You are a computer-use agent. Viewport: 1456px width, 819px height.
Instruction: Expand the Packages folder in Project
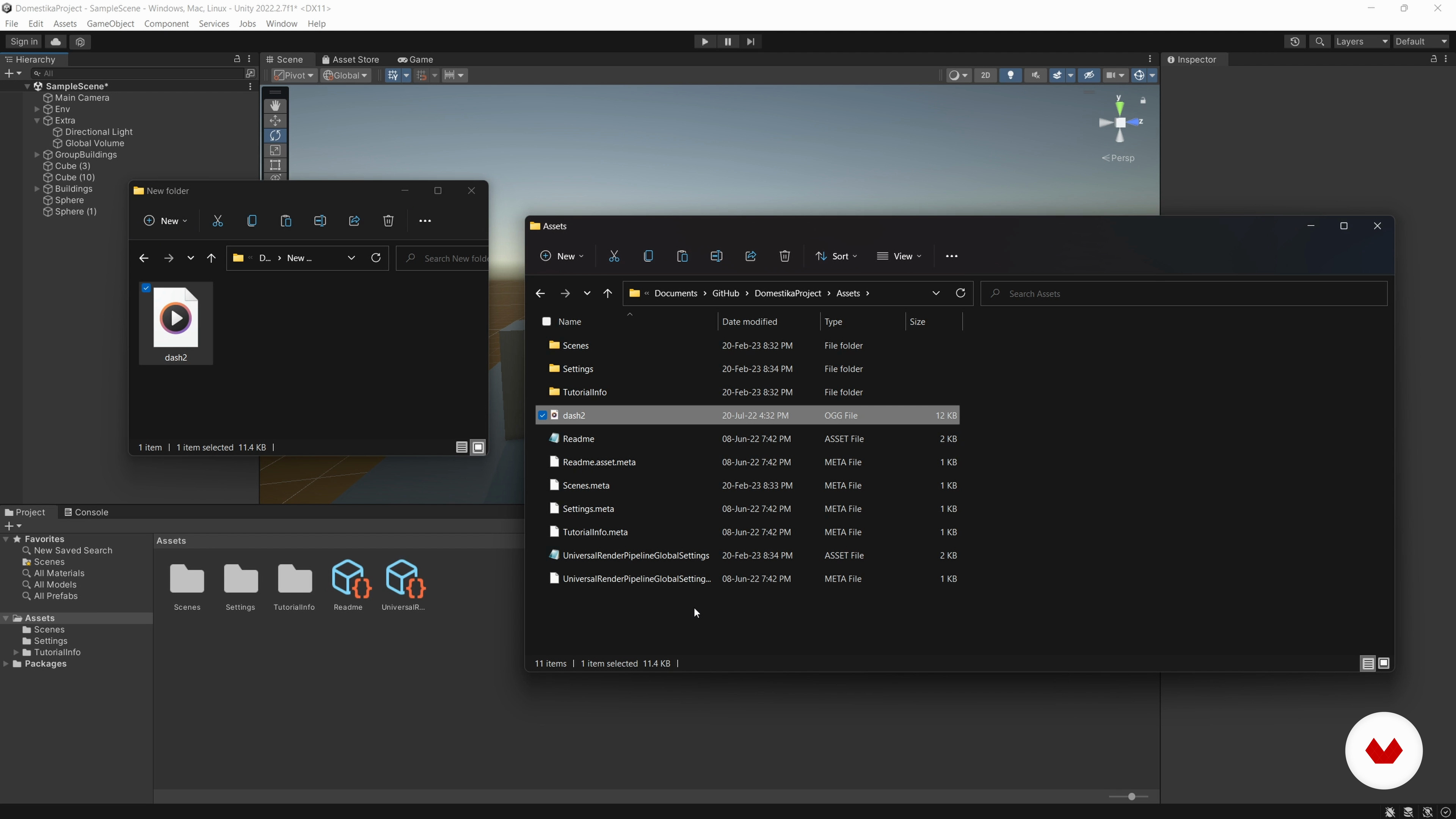pyautogui.click(x=6, y=664)
